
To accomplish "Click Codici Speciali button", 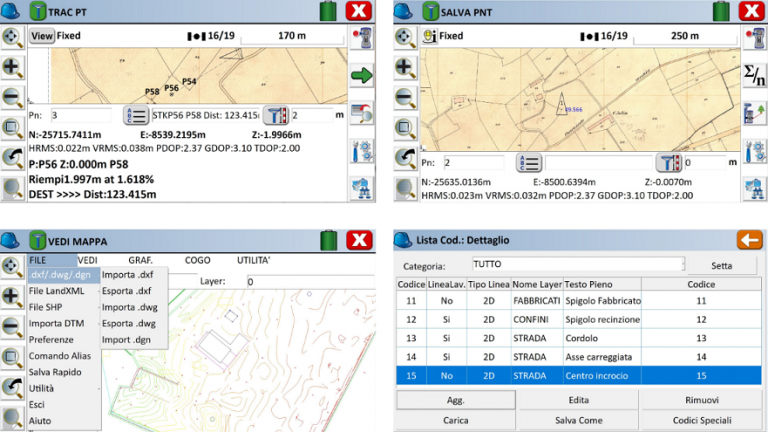I will pyautogui.click(x=702, y=420).
